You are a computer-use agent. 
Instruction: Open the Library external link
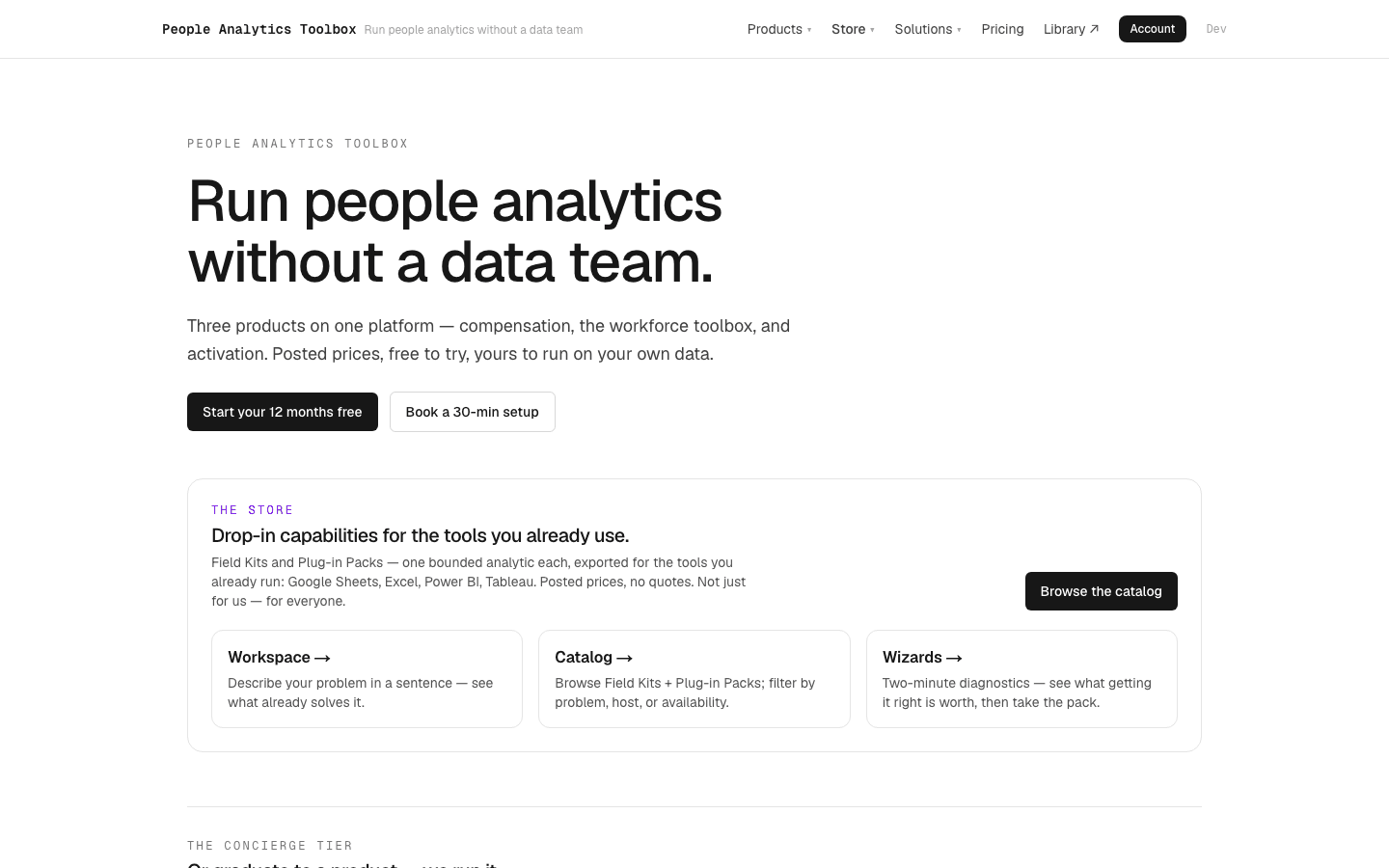[1071, 29]
